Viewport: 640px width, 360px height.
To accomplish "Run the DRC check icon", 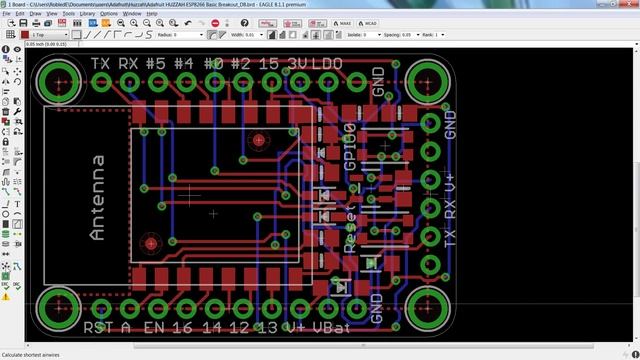I will 16,286.
